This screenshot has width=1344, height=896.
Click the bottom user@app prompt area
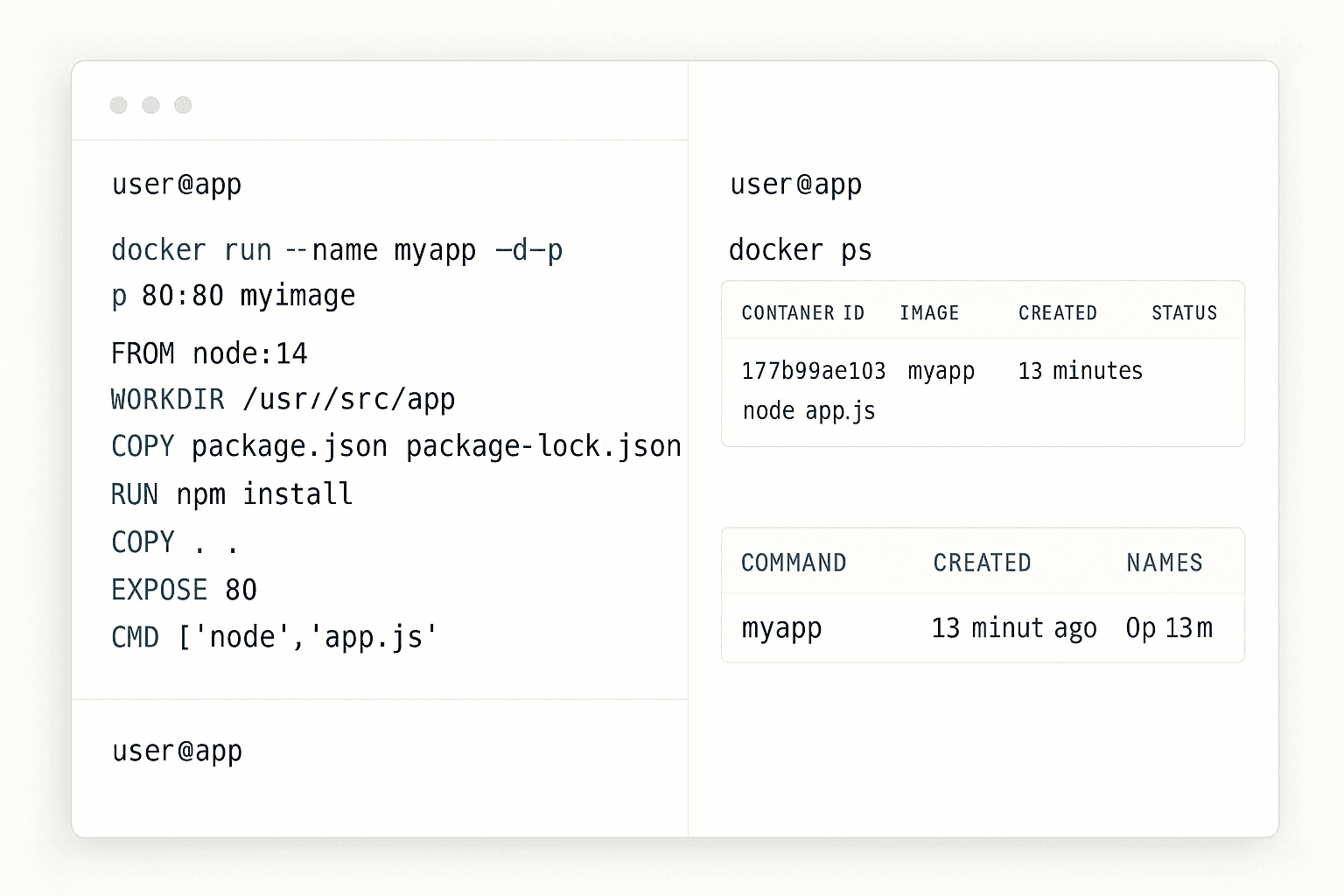(x=176, y=751)
